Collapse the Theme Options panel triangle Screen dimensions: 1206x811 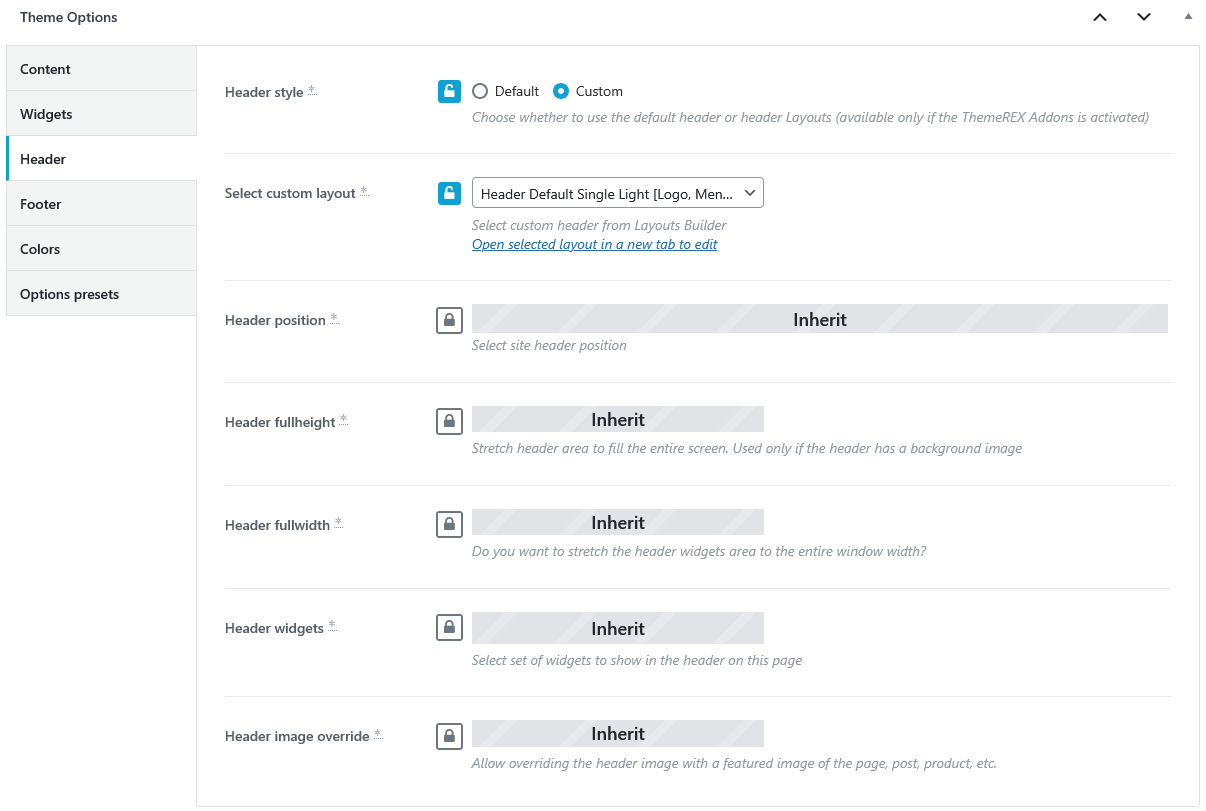pos(1188,17)
